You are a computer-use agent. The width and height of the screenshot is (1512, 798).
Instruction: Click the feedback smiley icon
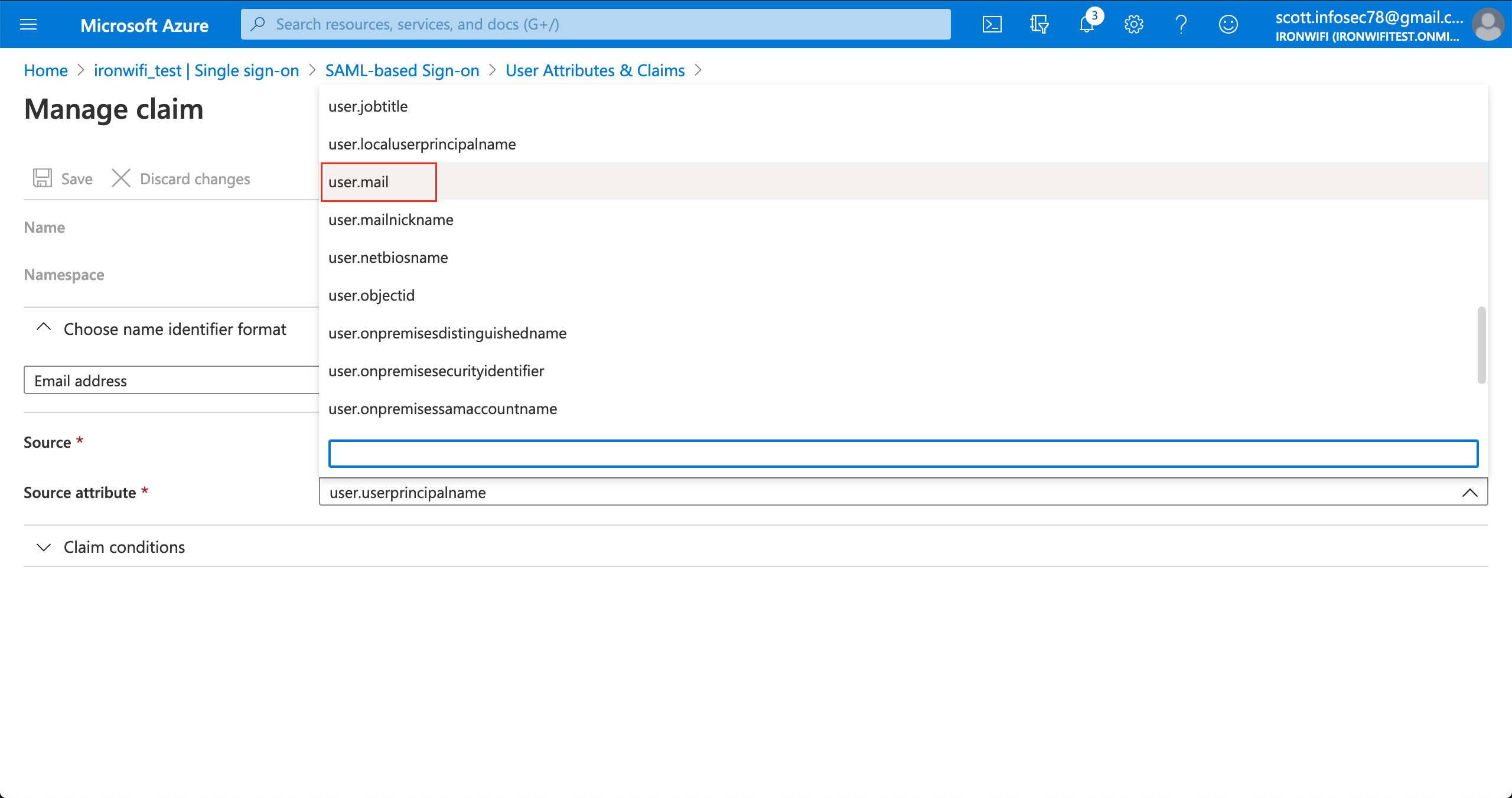click(x=1228, y=24)
